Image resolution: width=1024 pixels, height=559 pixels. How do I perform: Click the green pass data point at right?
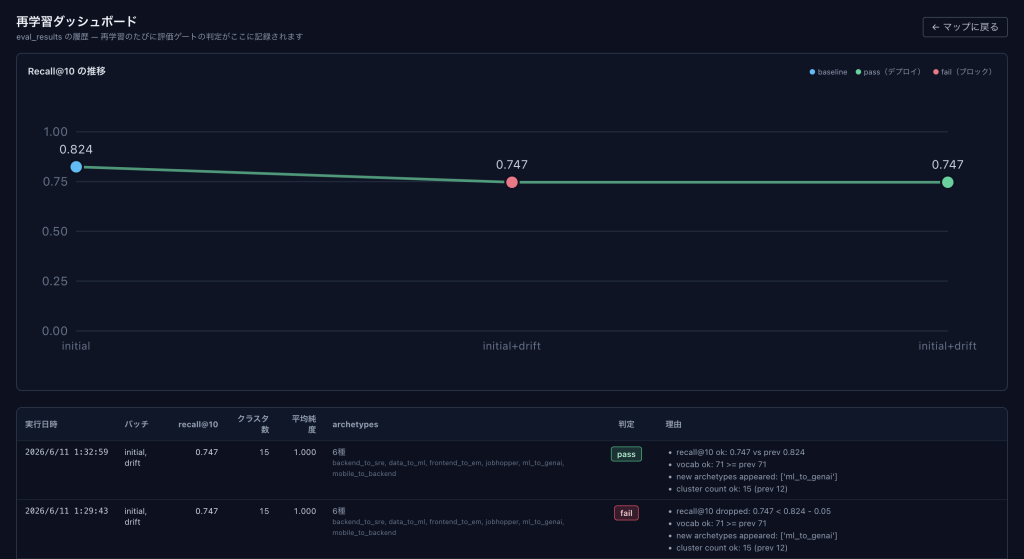coord(948,182)
